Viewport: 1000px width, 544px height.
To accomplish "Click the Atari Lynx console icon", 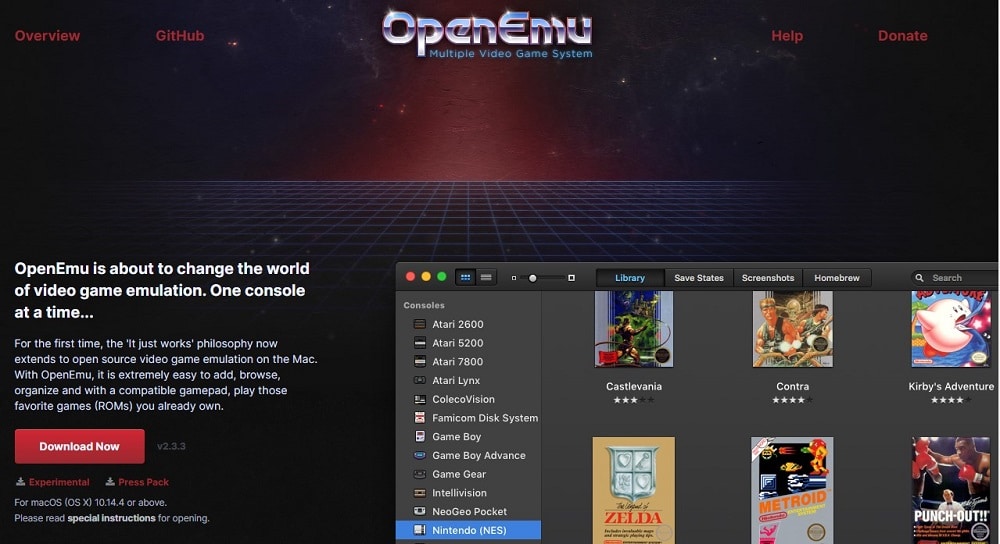I will [420, 380].
